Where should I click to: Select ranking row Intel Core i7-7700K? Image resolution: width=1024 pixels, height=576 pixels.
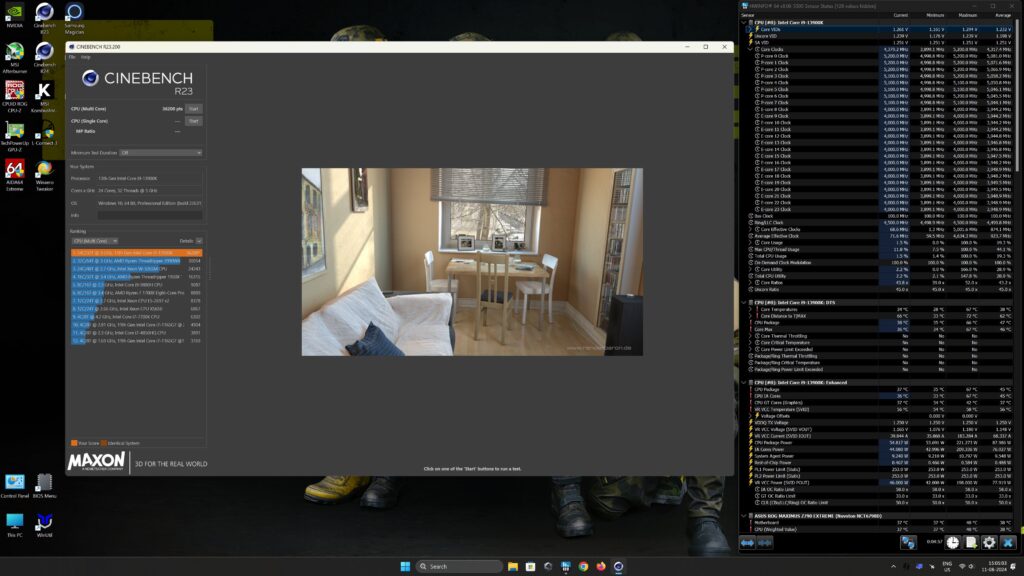[x=136, y=317]
